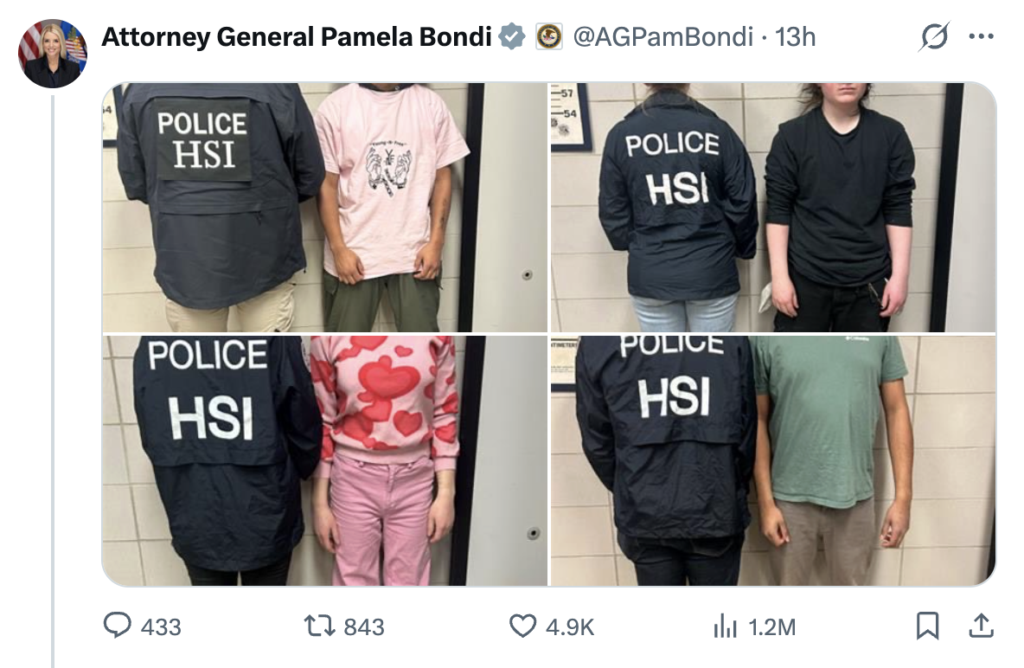The image size is (1024, 668).
Task: Click the blue verified checkmark badge
Action: [512, 37]
